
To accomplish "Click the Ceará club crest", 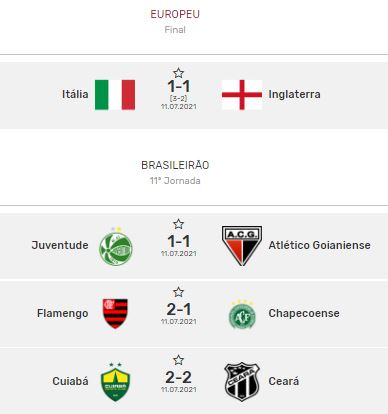I will coord(242,382).
